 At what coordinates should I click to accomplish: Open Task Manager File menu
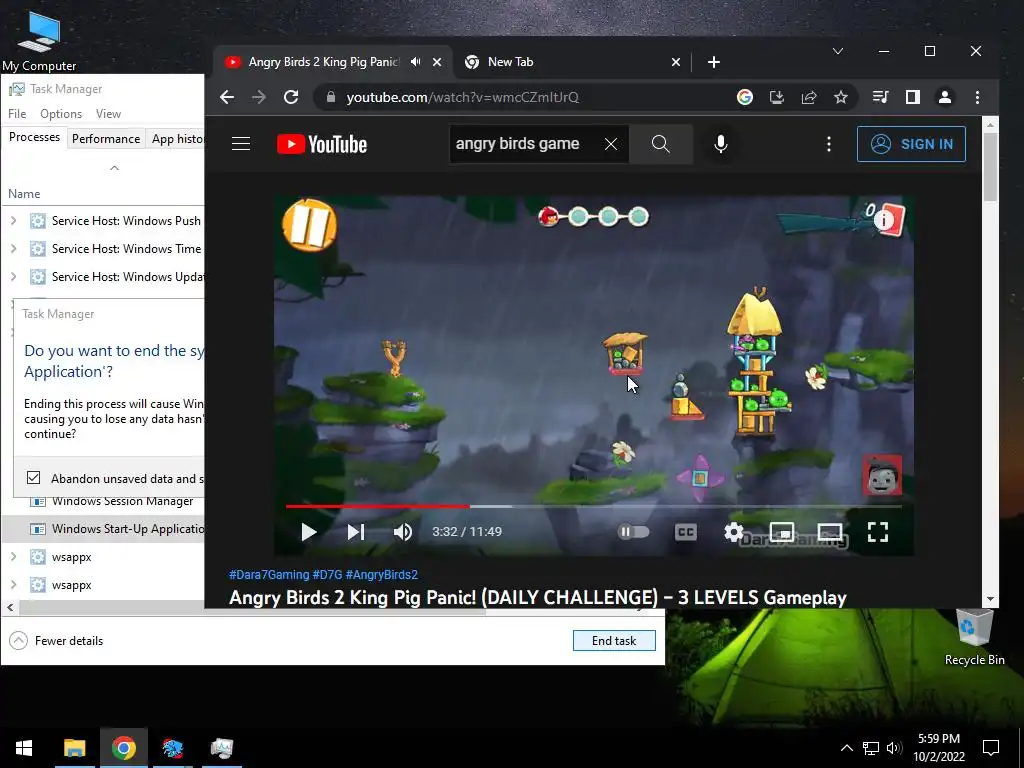17,114
